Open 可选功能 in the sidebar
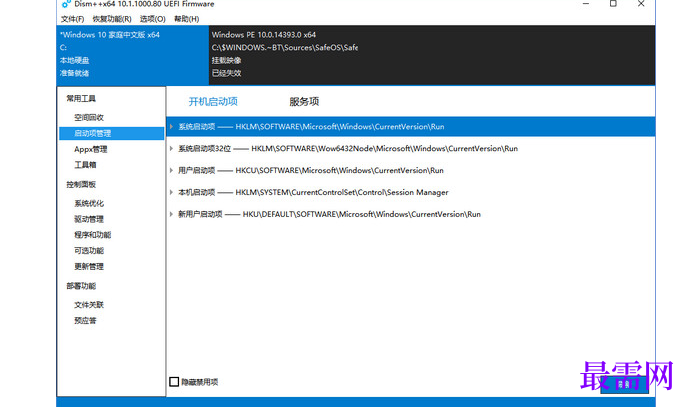692x407 pixels. [x=89, y=251]
